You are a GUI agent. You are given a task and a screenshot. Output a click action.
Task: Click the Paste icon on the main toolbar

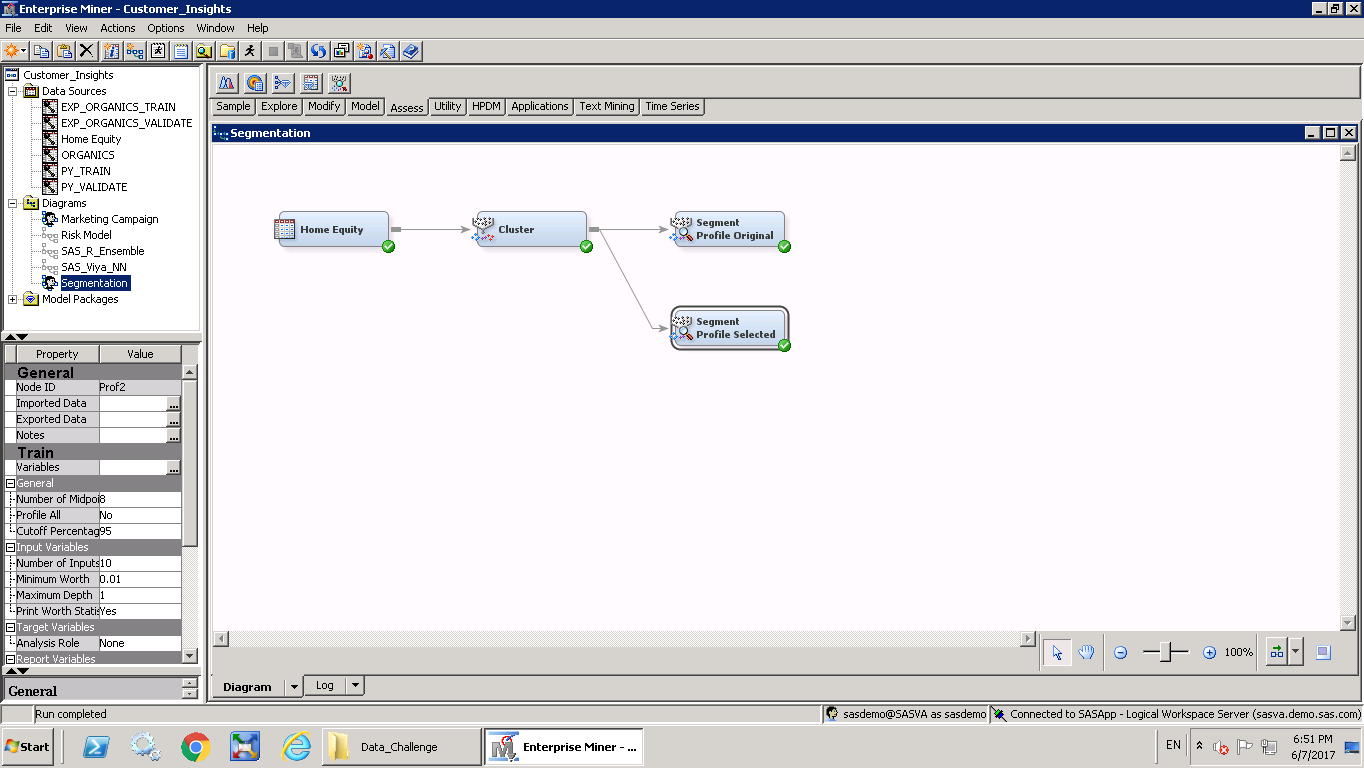[63, 51]
